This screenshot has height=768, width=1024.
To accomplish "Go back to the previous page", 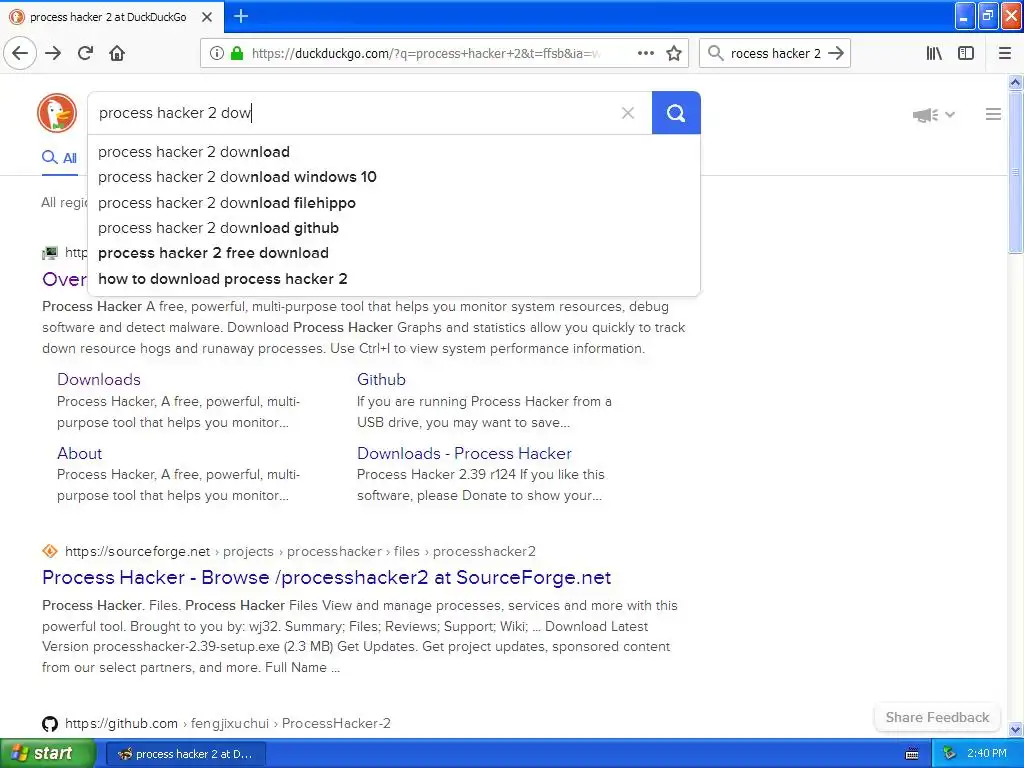I will pos(20,53).
